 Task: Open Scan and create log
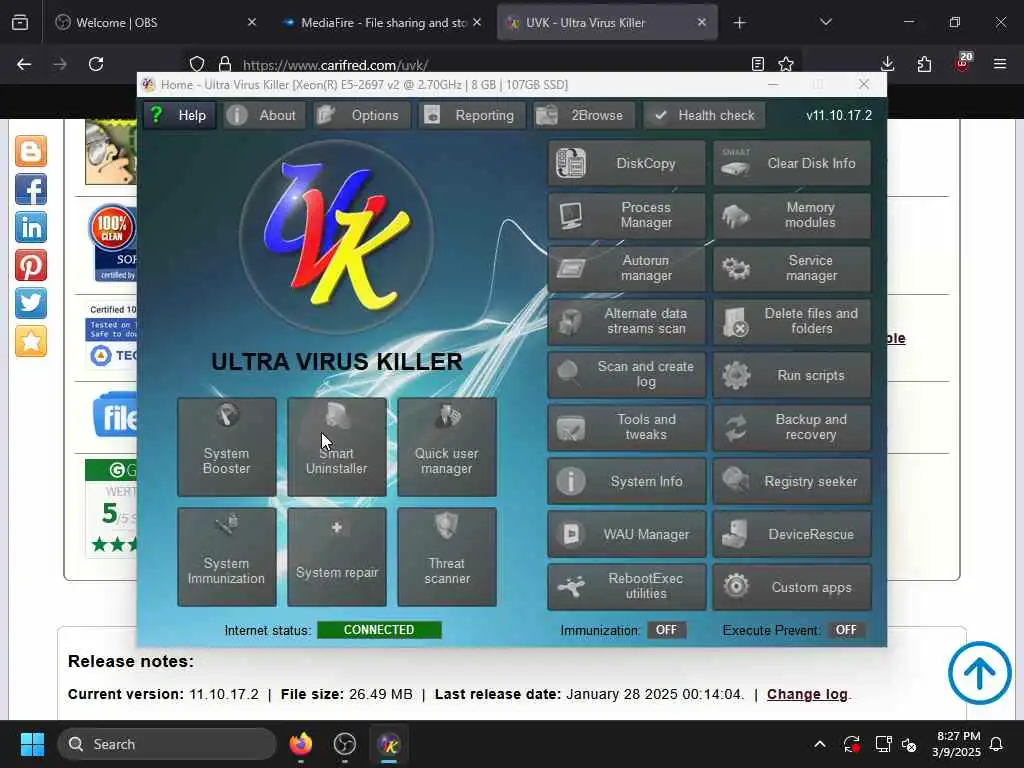tap(626, 375)
